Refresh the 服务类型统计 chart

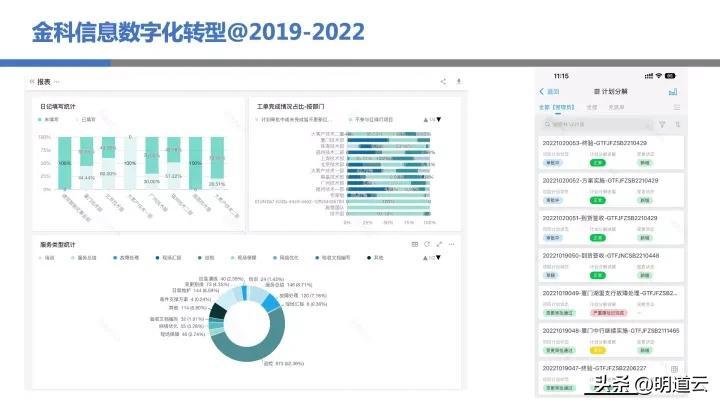click(x=426, y=243)
